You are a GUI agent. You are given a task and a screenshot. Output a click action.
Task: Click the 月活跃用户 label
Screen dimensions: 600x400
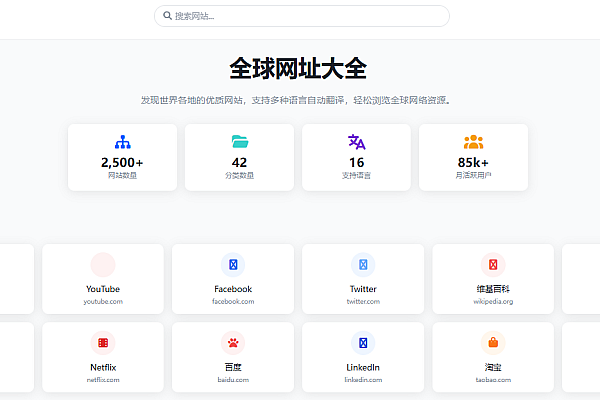(473, 175)
